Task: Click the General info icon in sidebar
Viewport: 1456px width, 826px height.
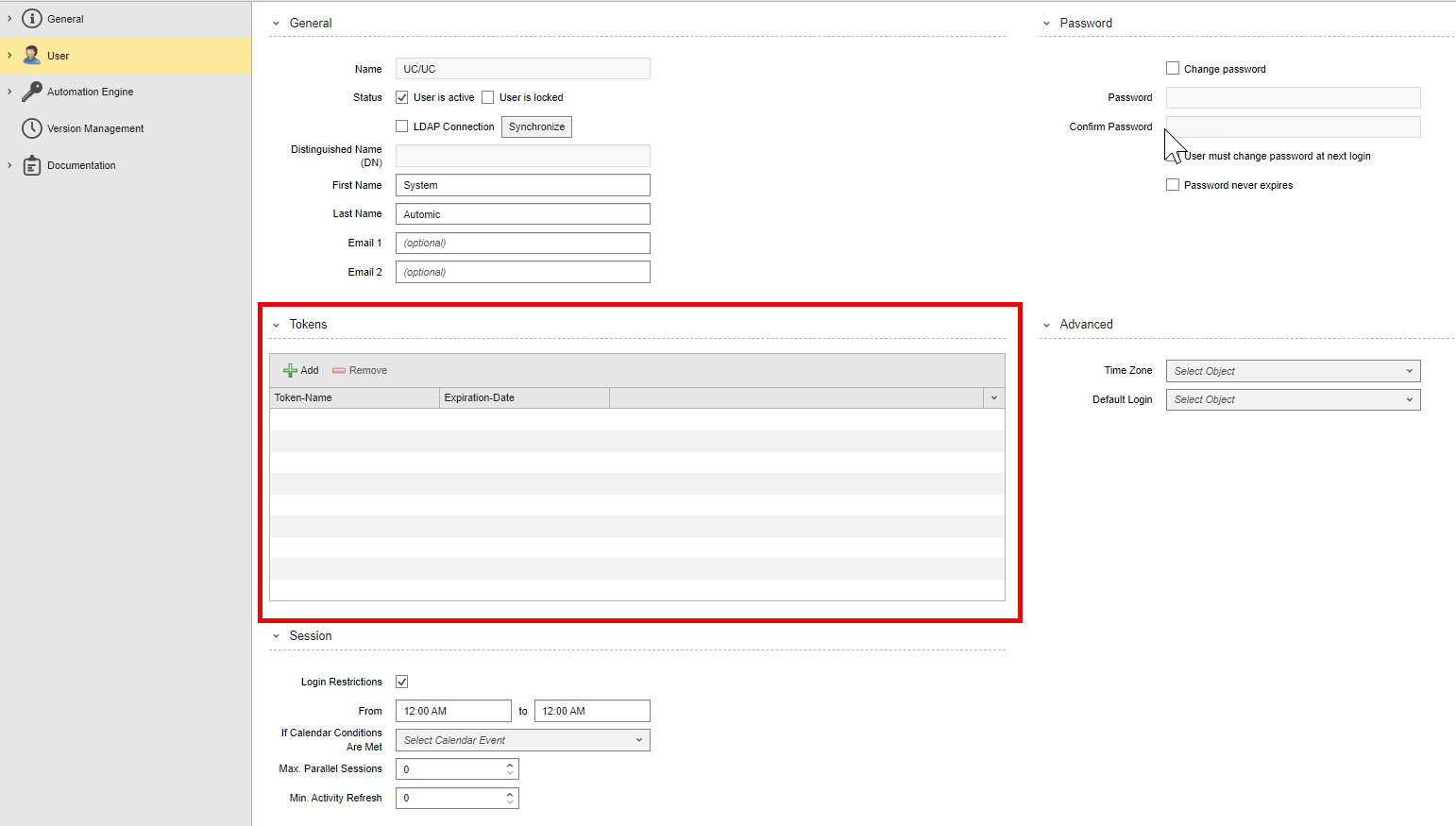Action: point(32,19)
